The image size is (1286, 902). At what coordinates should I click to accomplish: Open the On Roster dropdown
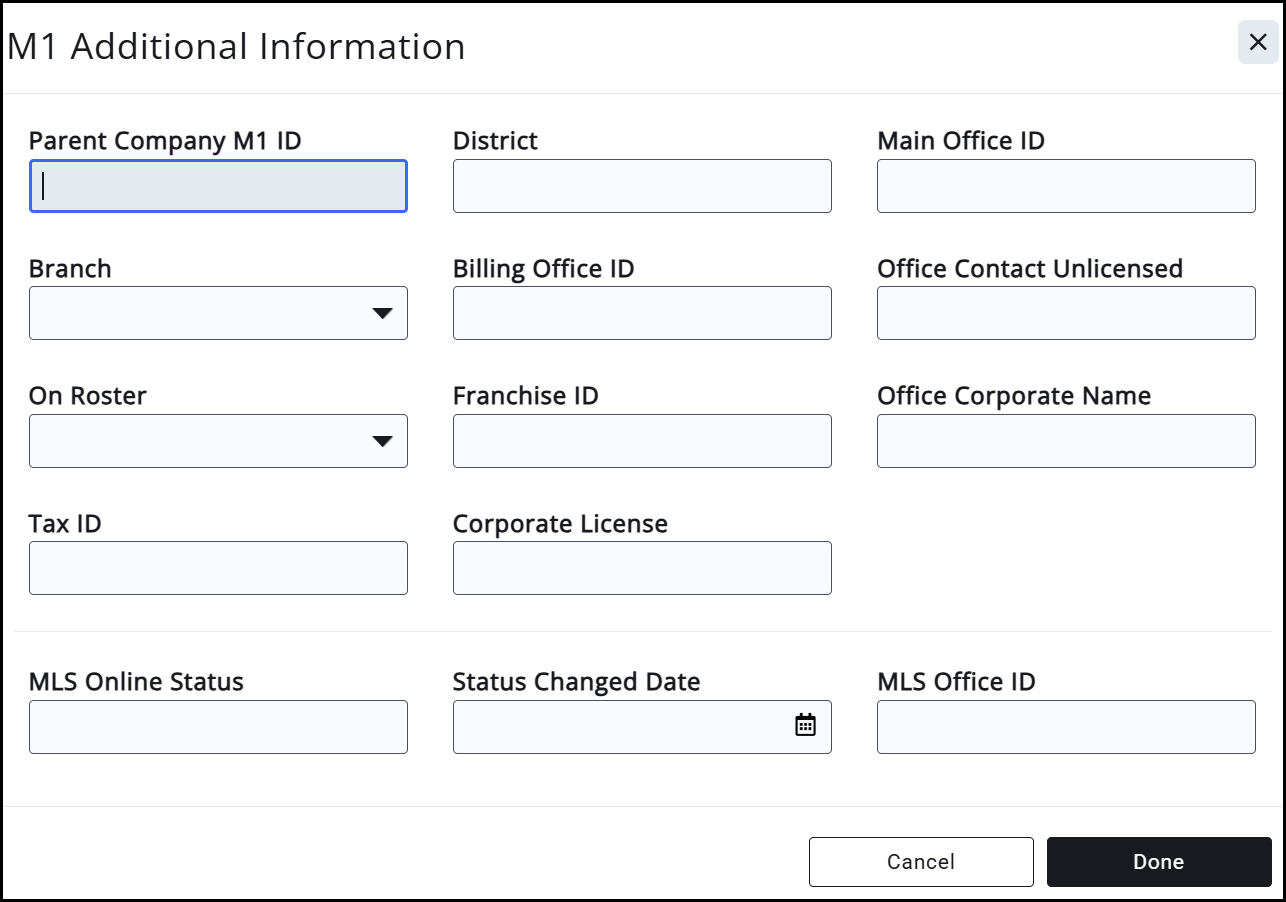tap(382, 441)
